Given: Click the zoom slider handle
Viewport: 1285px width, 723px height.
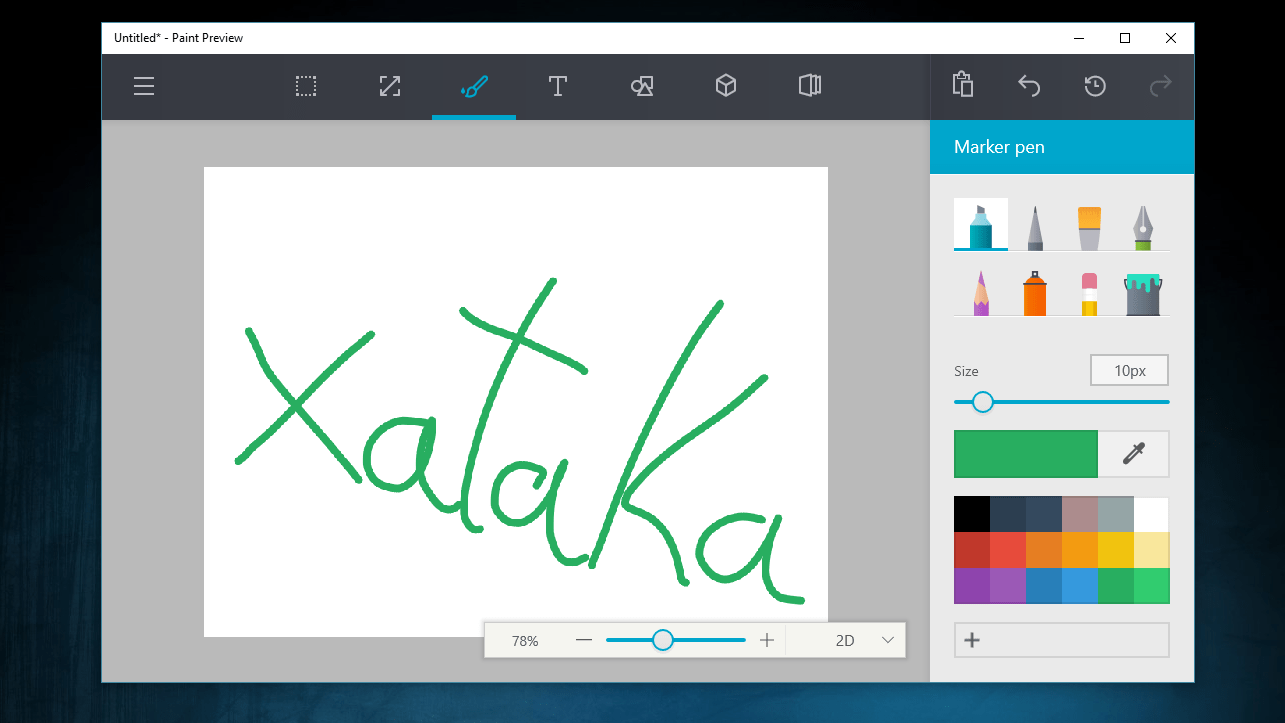Looking at the screenshot, I should click(x=663, y=640).
